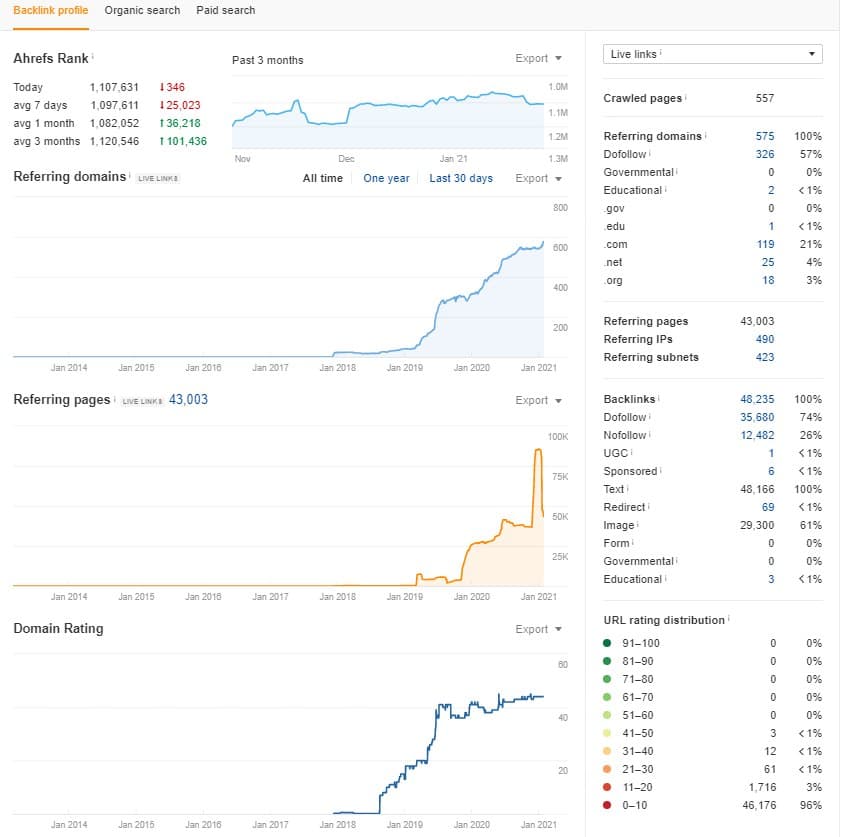Click the 0–10 URL rating red dot
This screenshot has height=837, width=844.
(607, 805)
